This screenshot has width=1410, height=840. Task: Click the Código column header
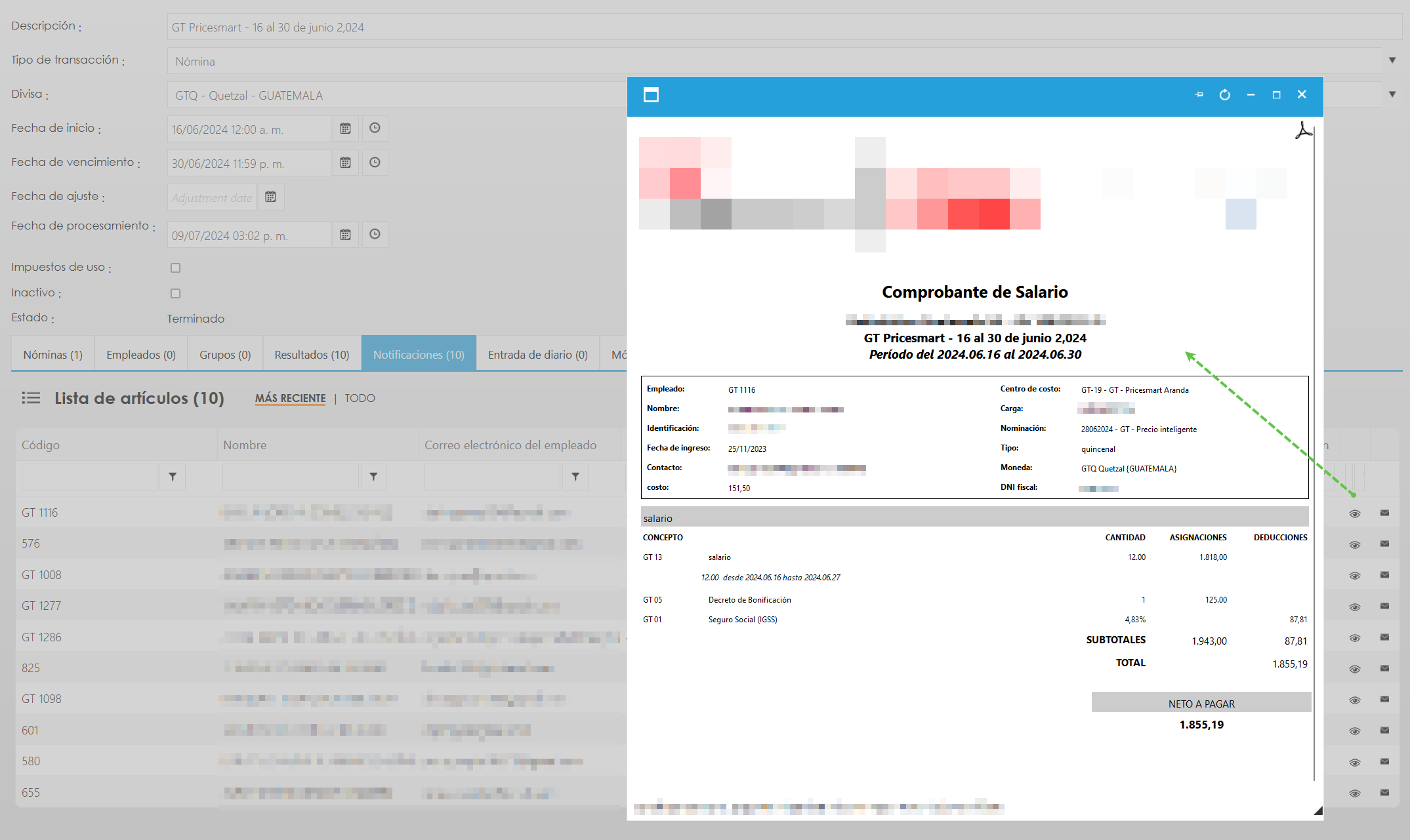[116, 445]
